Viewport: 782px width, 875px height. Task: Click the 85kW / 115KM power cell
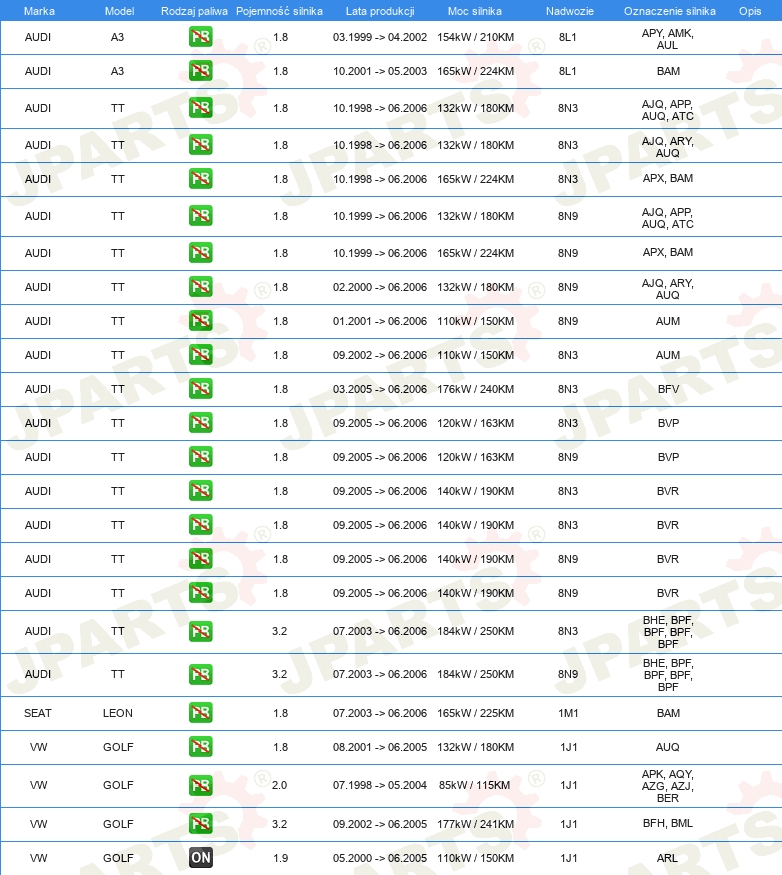(x=474, y=785)
